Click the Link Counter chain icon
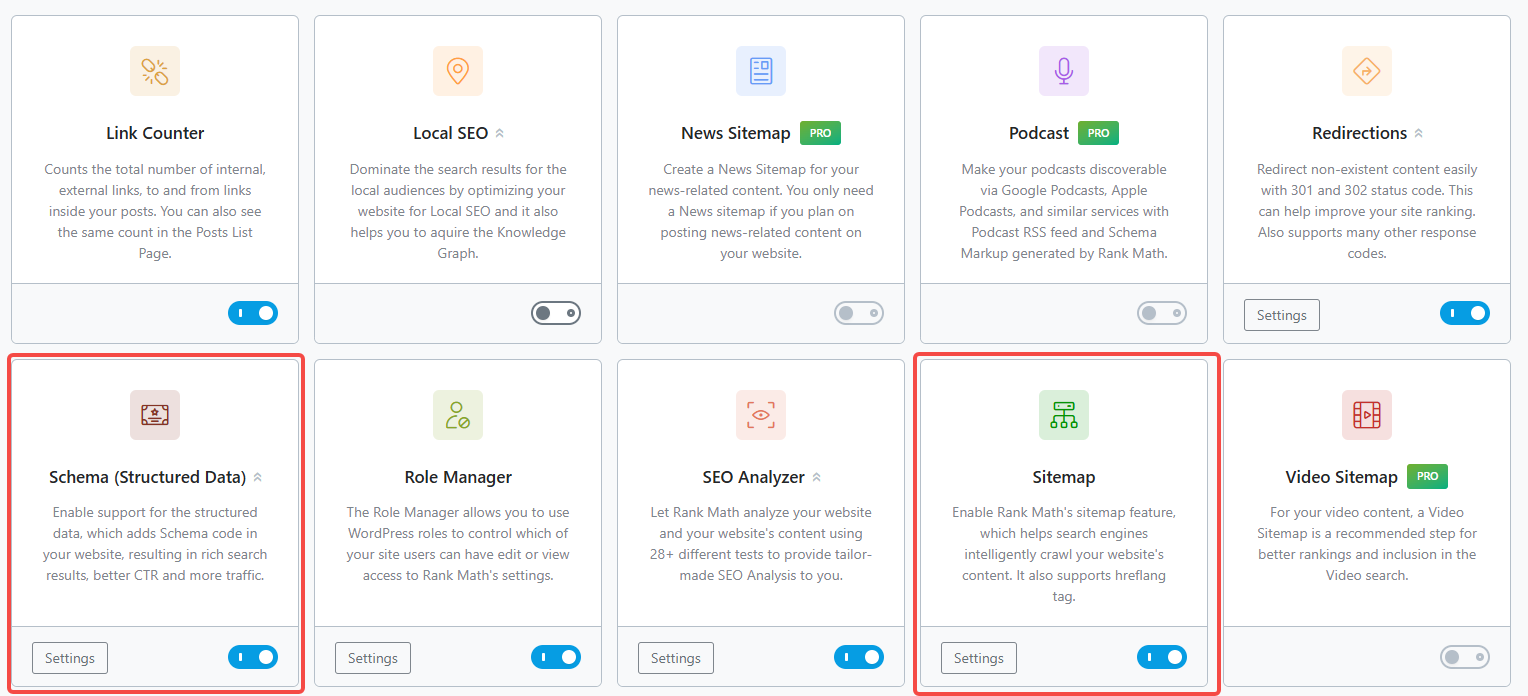 coord(155,71)
